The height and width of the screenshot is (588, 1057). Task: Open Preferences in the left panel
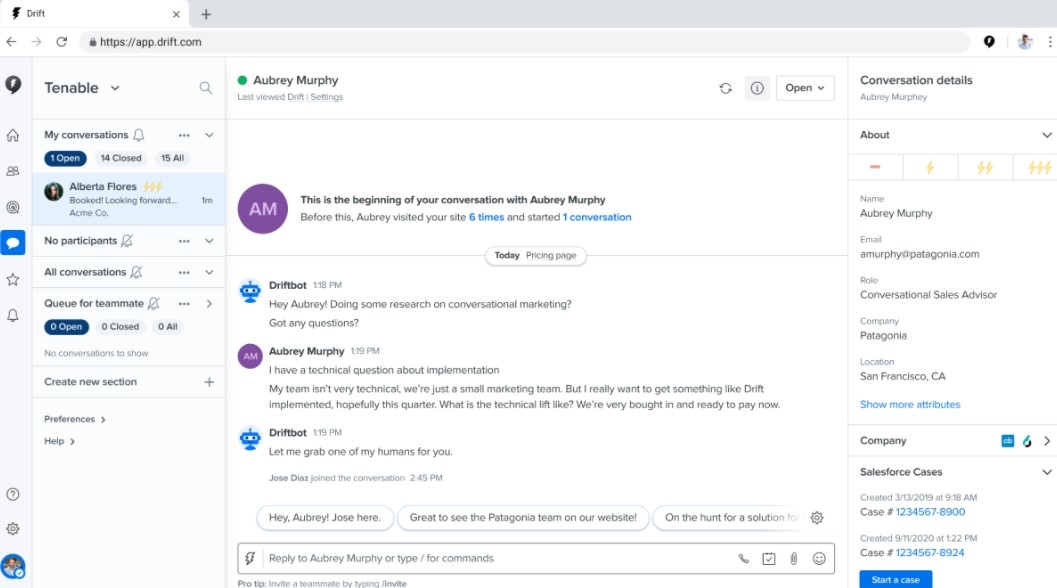pos(74,419)
